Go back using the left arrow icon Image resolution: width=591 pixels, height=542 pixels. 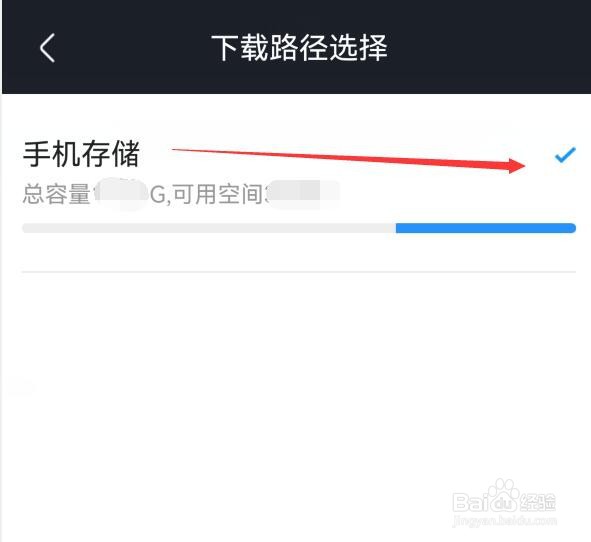point(48,47)
